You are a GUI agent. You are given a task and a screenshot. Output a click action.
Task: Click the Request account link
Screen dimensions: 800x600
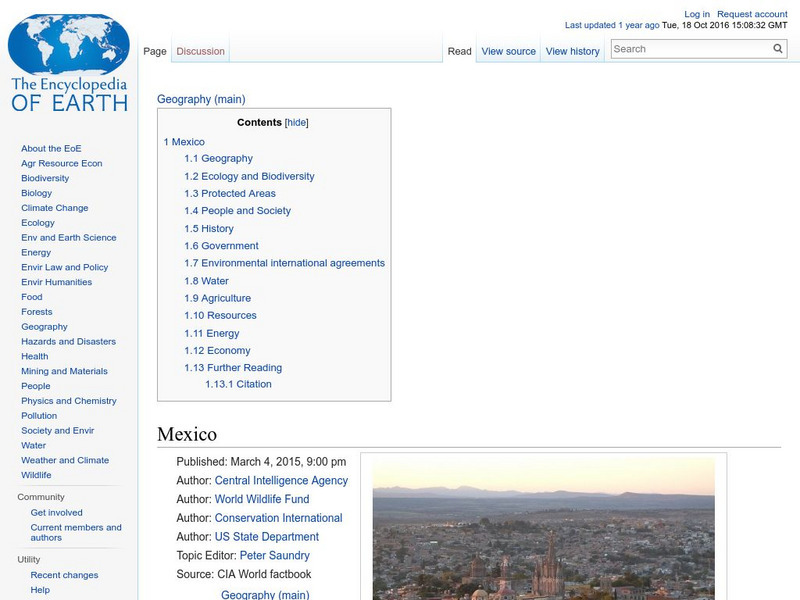[752, 15]
